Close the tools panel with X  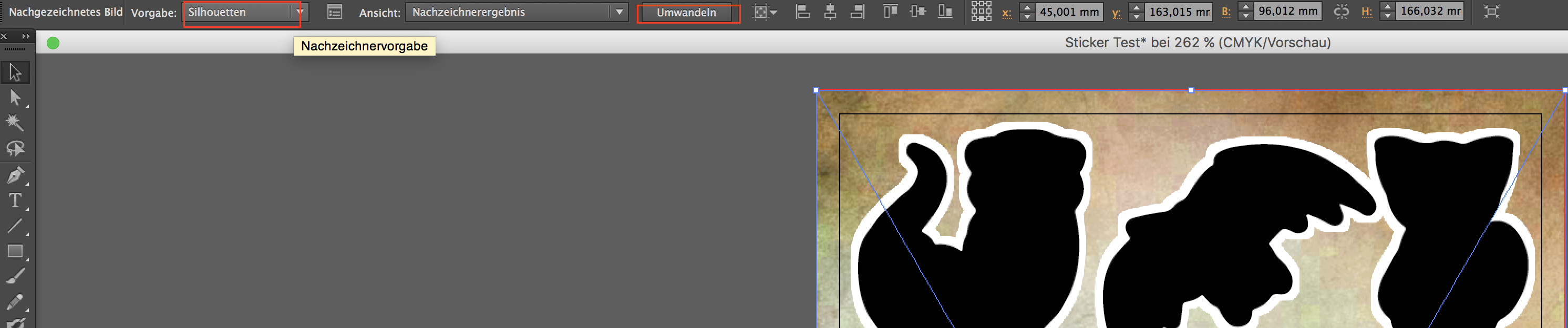(4, 36)
